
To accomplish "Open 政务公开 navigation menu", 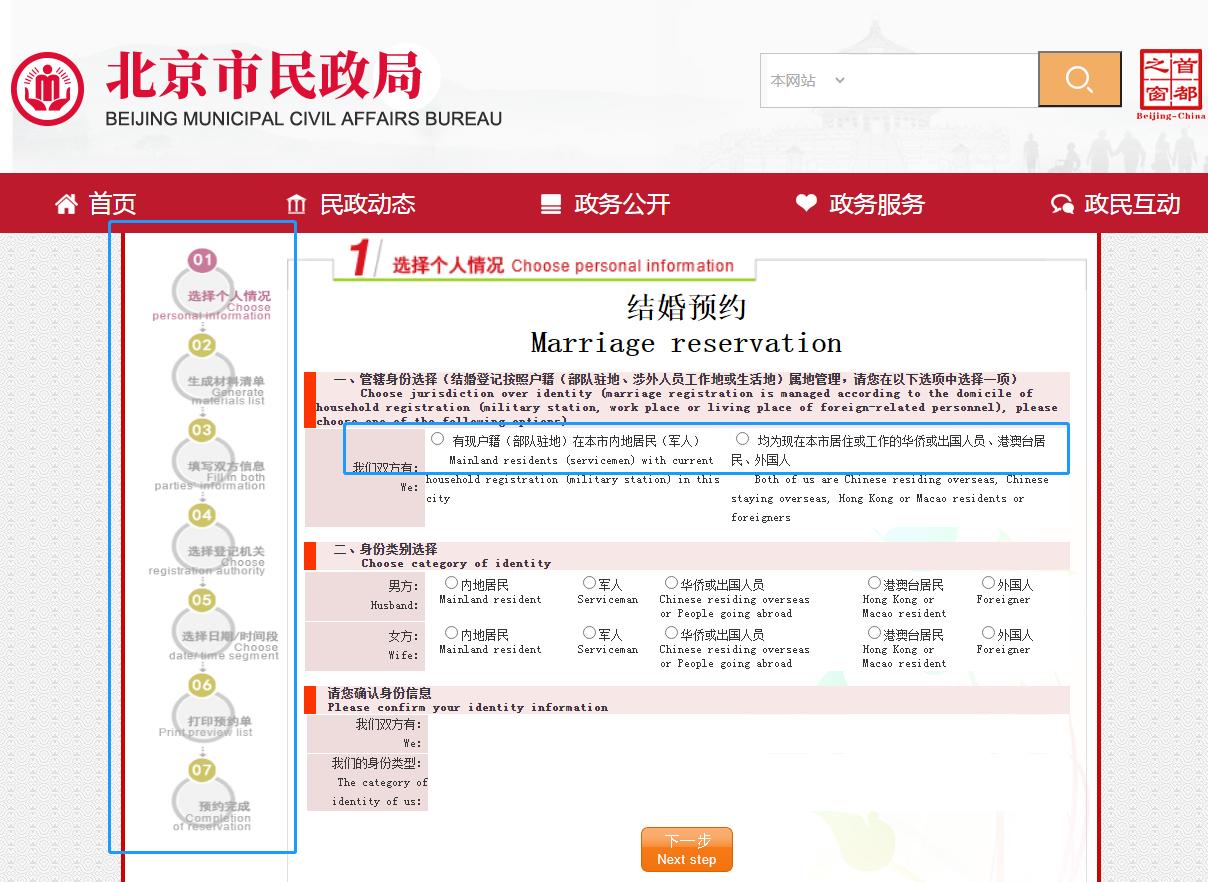I will 605,204.
